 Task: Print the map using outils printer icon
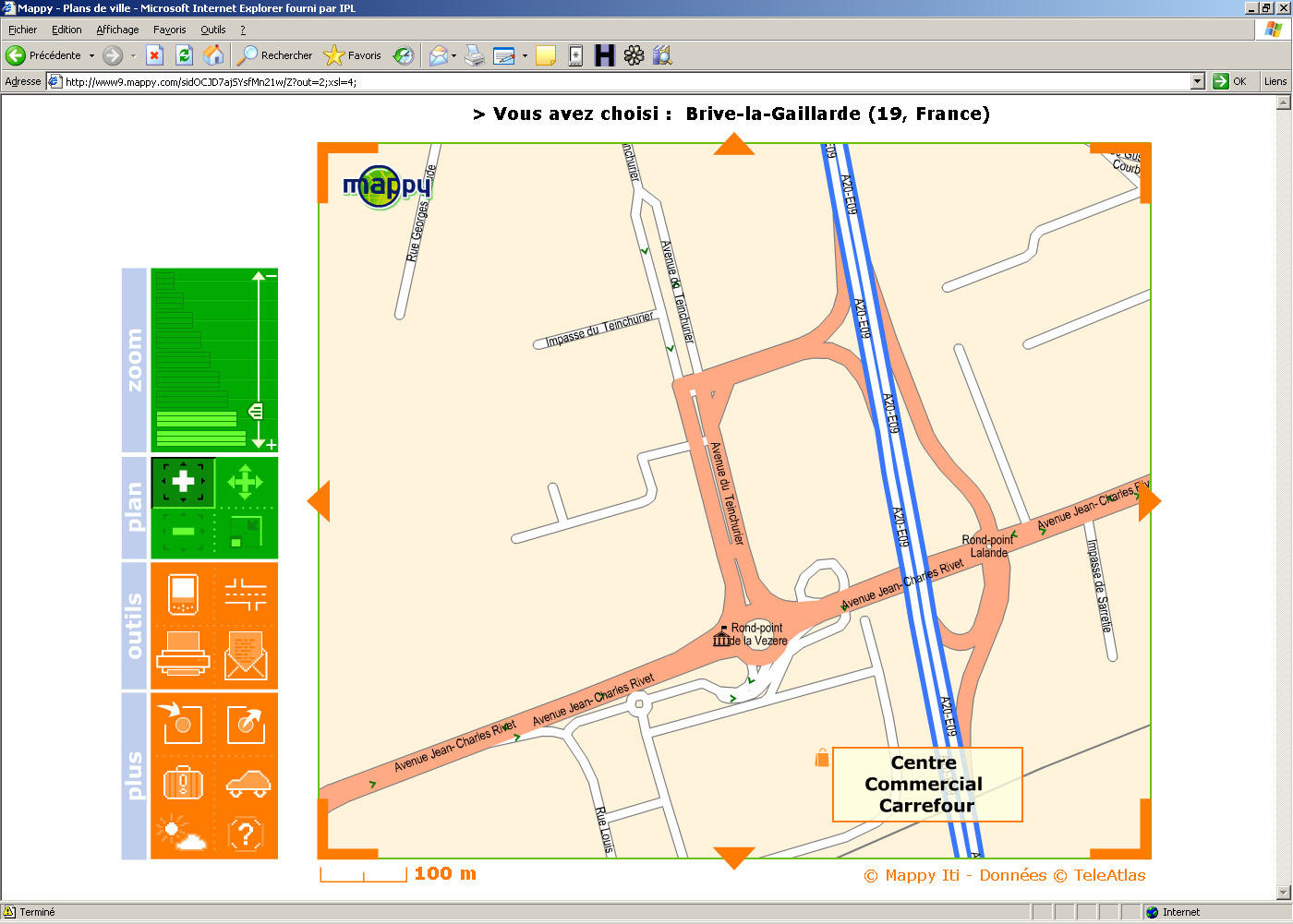pyautogui.click(x=183, y=656)
